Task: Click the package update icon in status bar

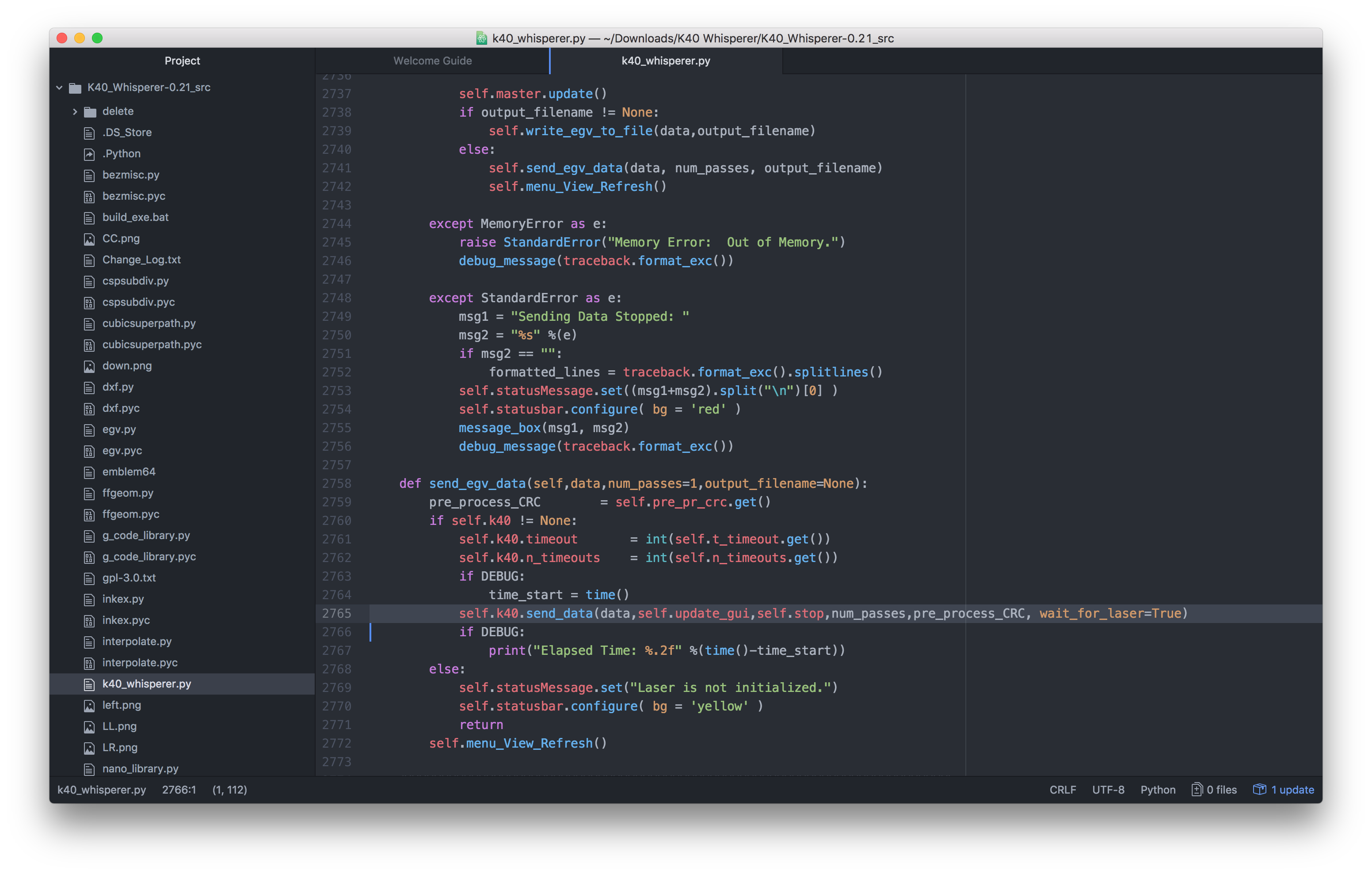Action: click(1259, 790)
